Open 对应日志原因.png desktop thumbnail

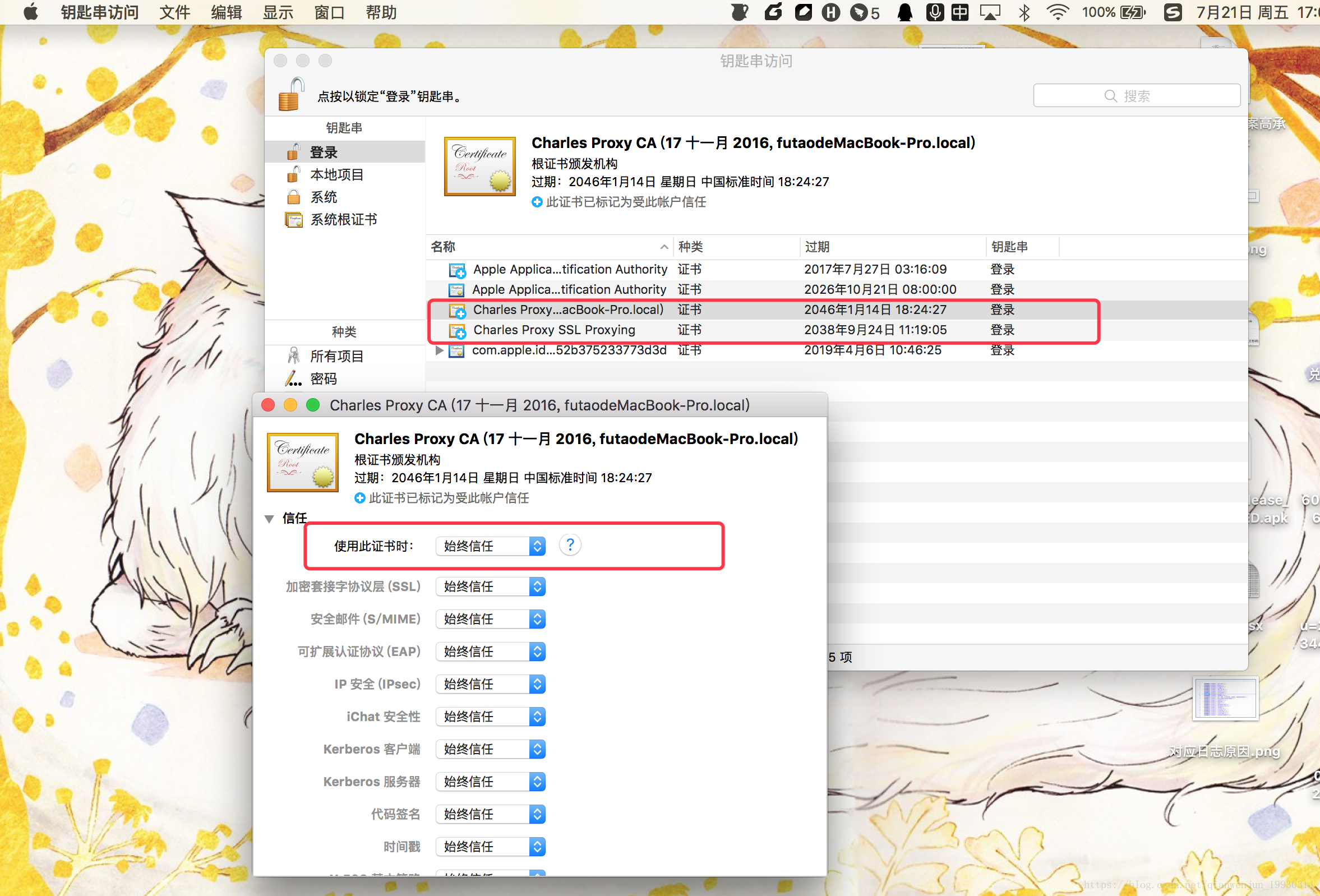(1225, 699)
